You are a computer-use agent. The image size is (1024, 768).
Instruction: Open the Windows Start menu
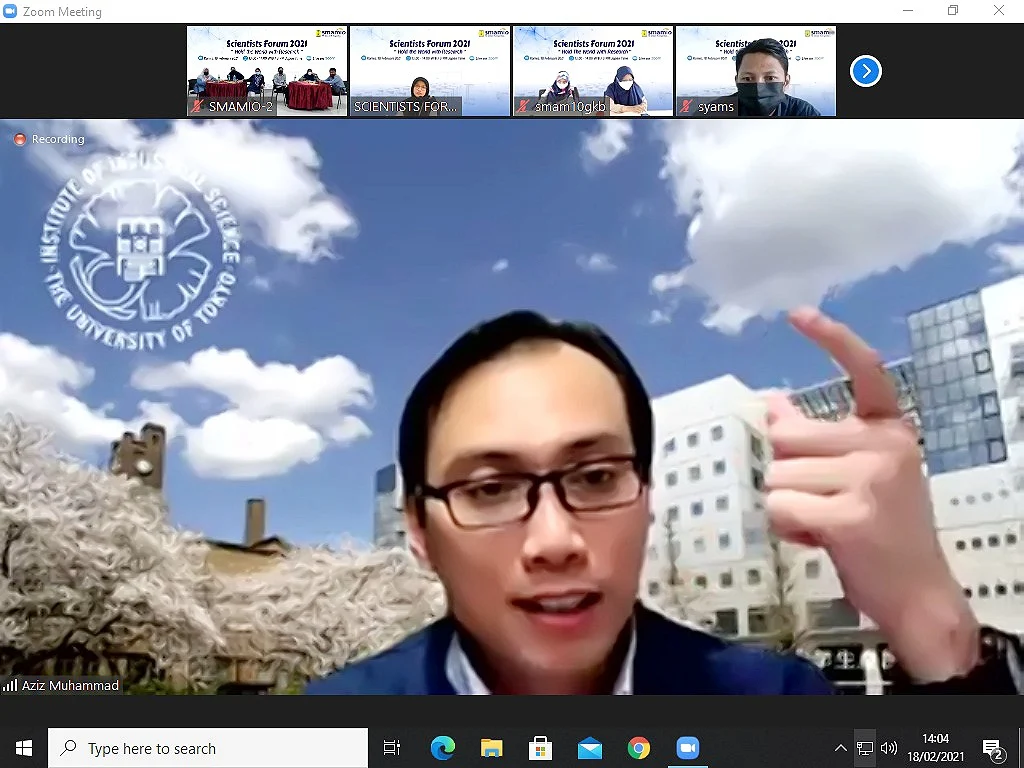click(x=24, y=748)
